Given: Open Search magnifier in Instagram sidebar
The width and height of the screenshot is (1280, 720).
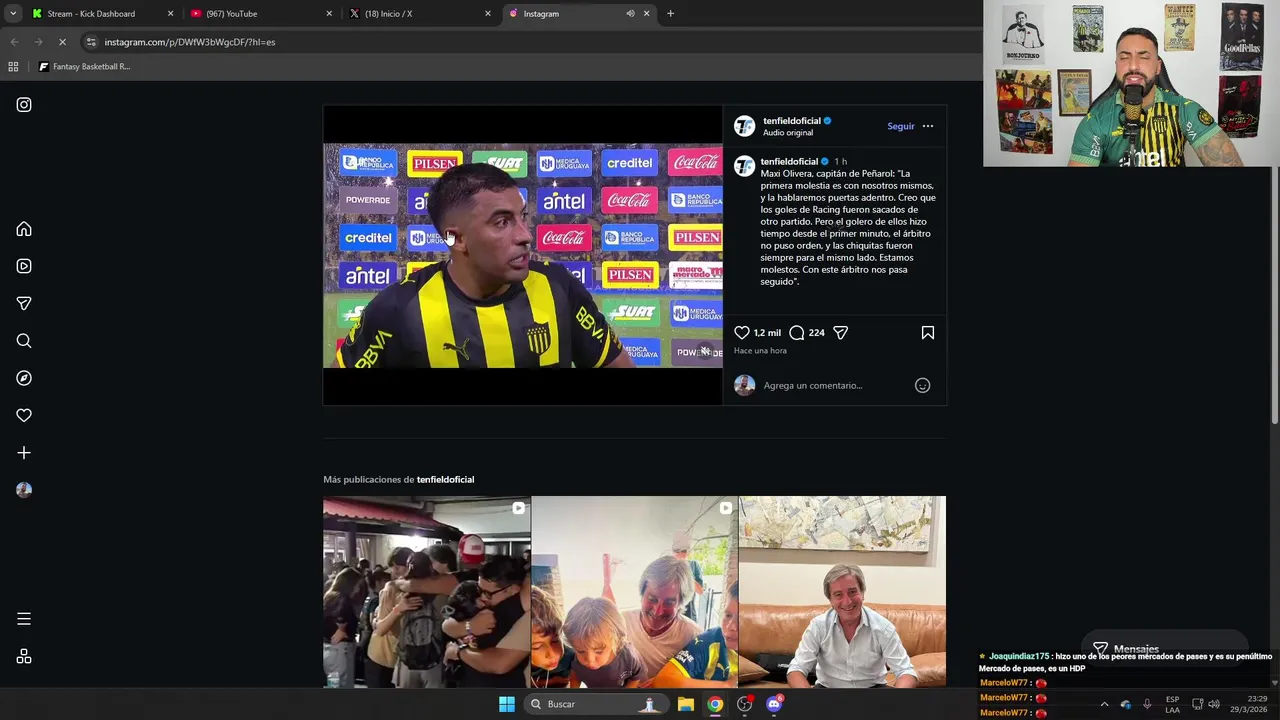Looking at the screenshot, I should (24, 341).
